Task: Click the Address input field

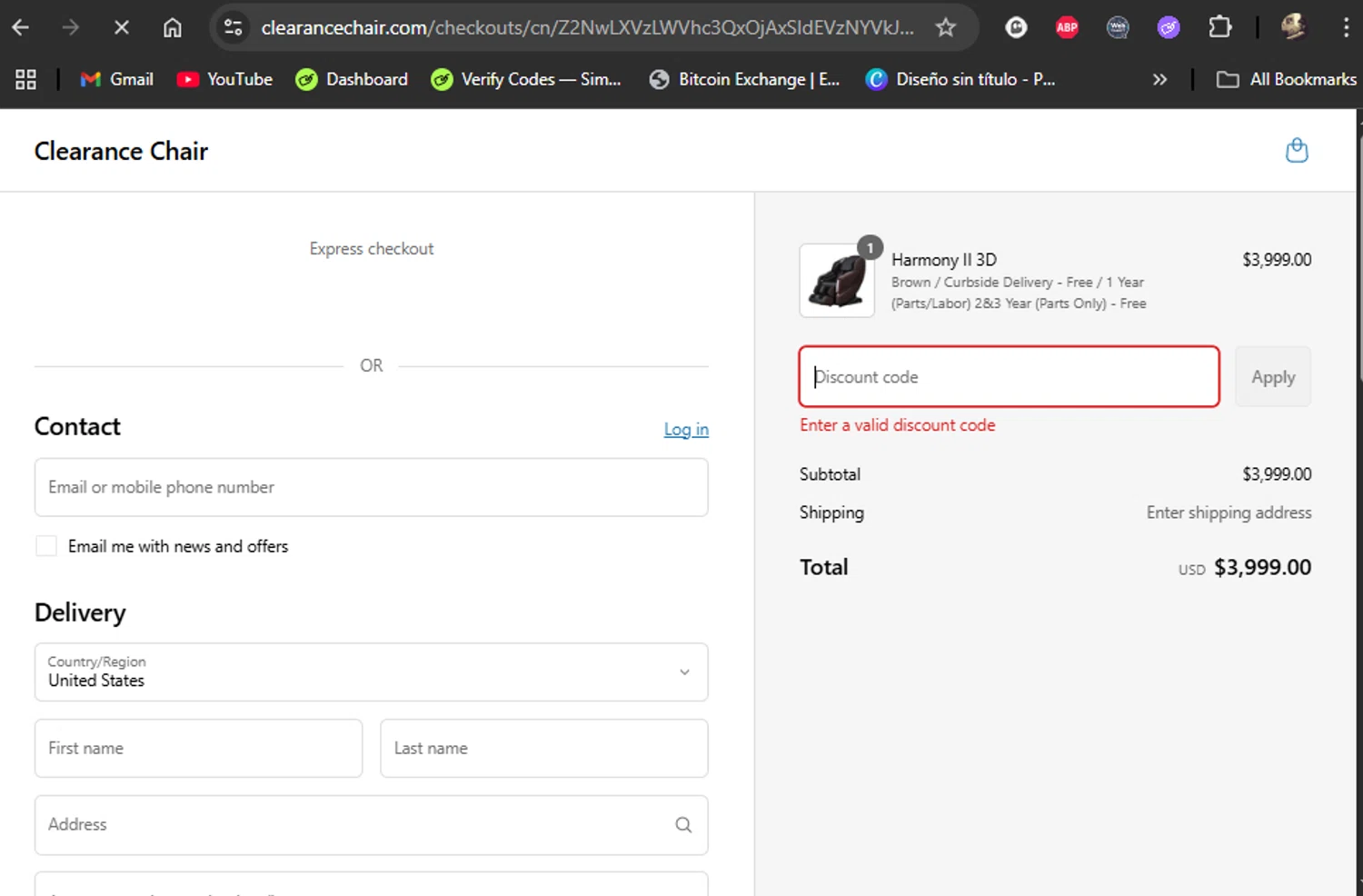Action: click(x=371, y=825)
